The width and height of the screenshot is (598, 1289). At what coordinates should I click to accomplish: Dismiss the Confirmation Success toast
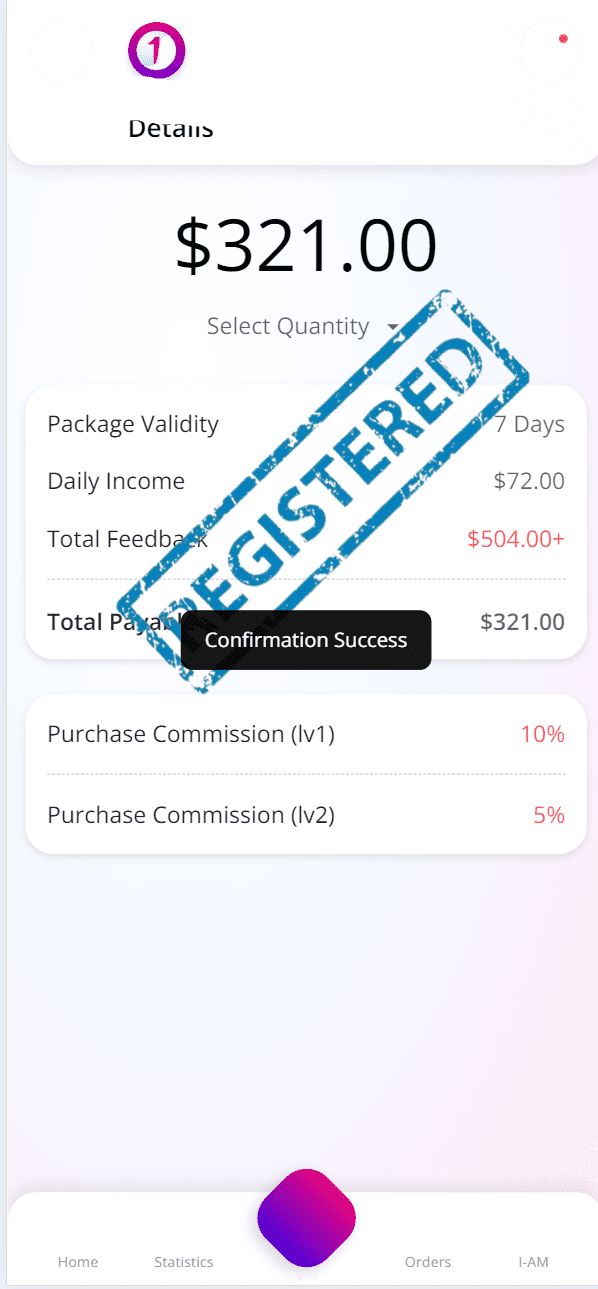tap(306, 640)
